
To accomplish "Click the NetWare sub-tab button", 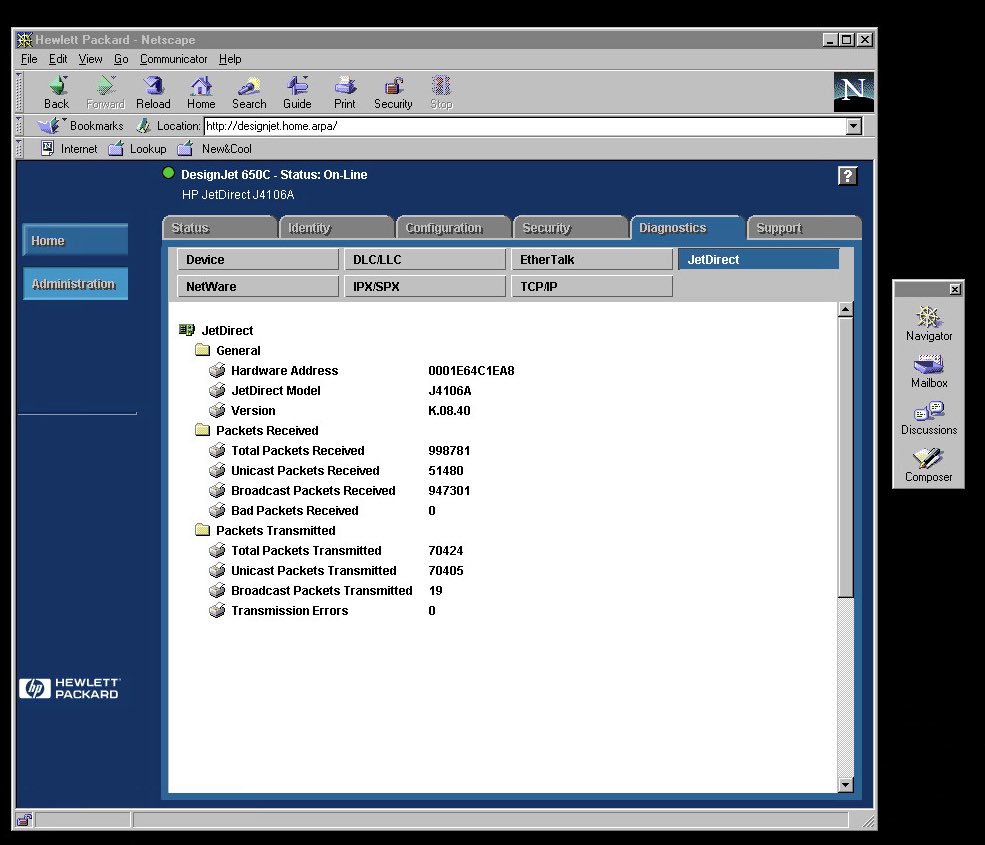I will (258, 286).
